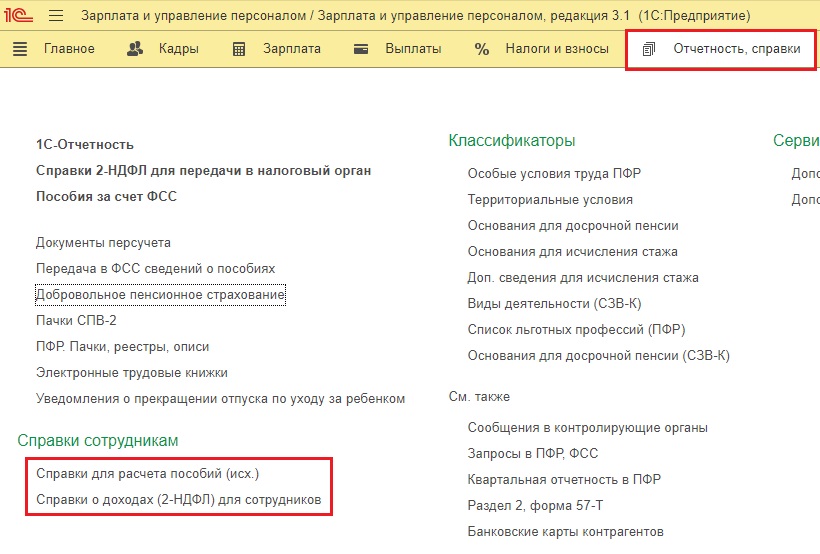The height and width of the screenshot is (554, 820).
Task: Open Особые условия труда ПФР classifier
Action: (554, 174)
